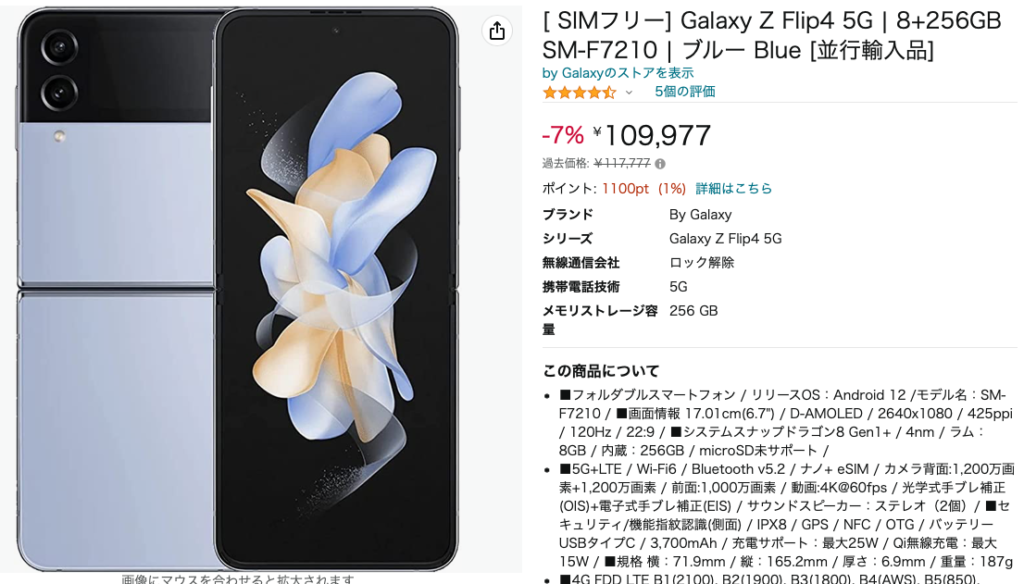Image resolution: width=1024 pixels, height=584 pixels.
Task: Click the 256 GB storage capacity value
Action: (693, 311)
